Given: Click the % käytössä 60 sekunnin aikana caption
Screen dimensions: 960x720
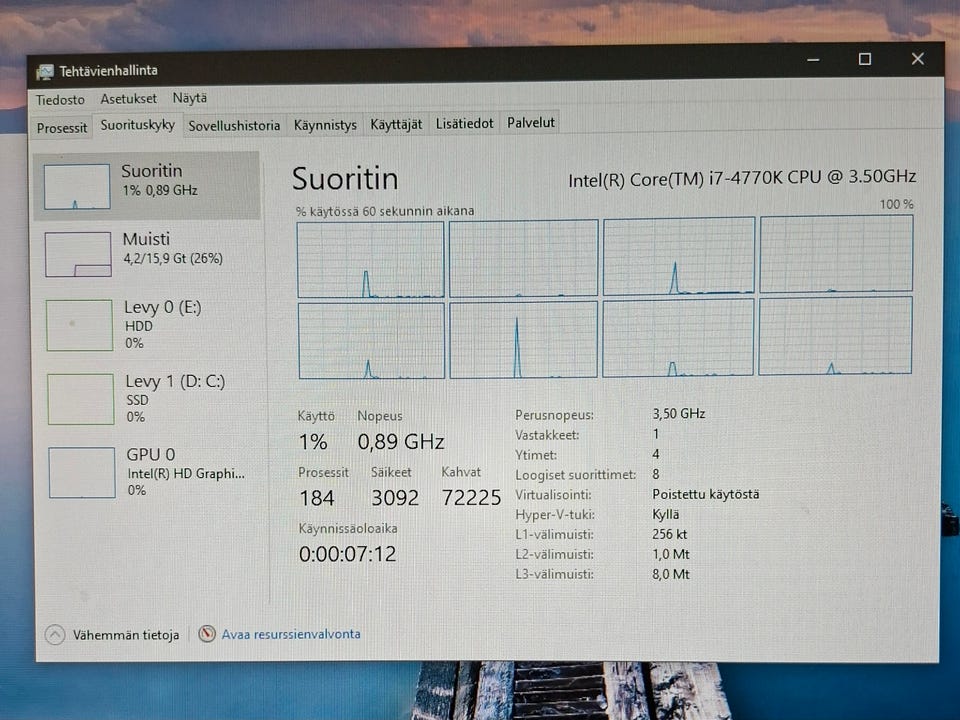Looking at the screenshot, I should pos(385,211).
